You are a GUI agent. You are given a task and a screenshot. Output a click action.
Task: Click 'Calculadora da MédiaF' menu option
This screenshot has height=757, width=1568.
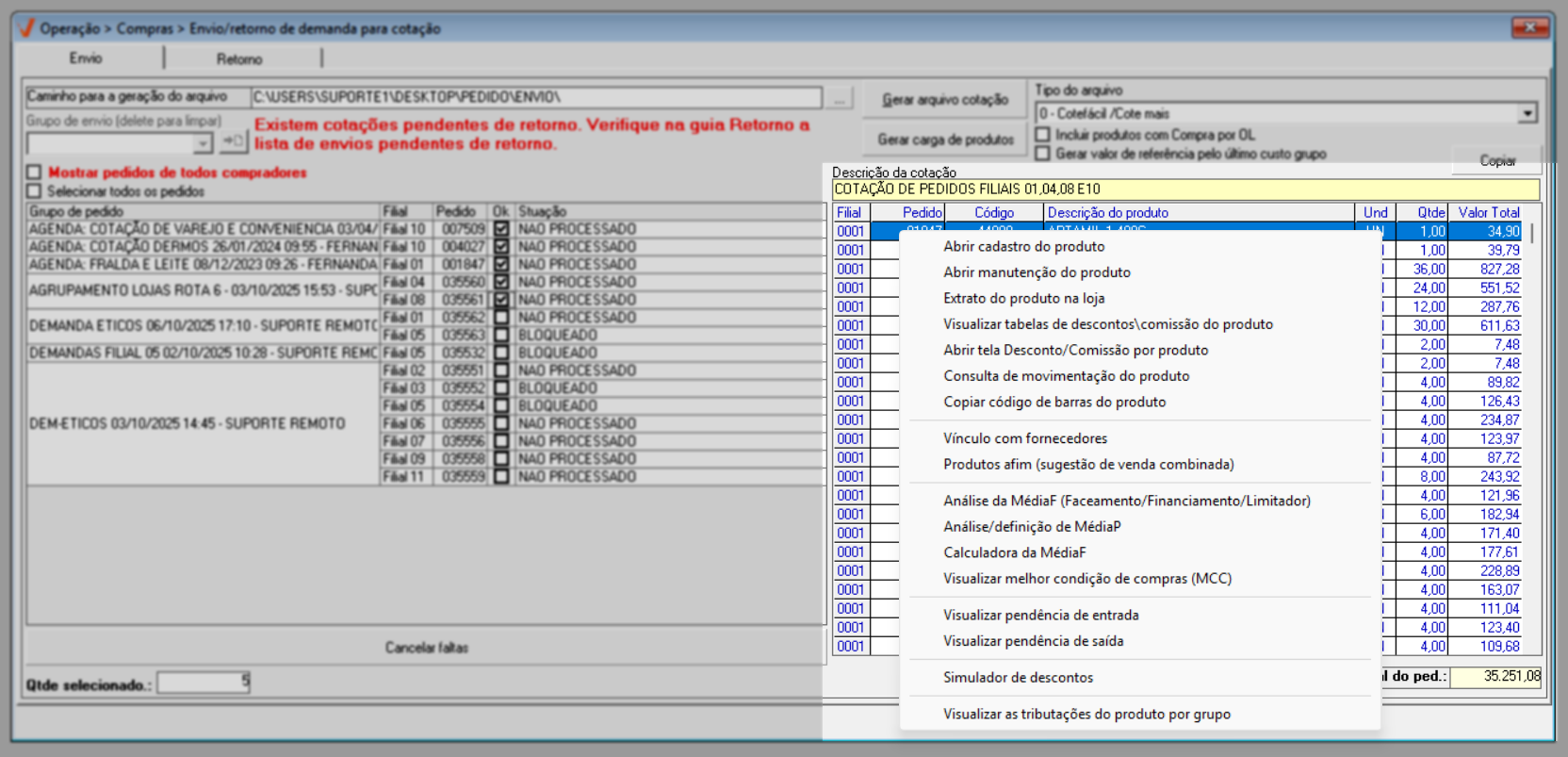1014,552
